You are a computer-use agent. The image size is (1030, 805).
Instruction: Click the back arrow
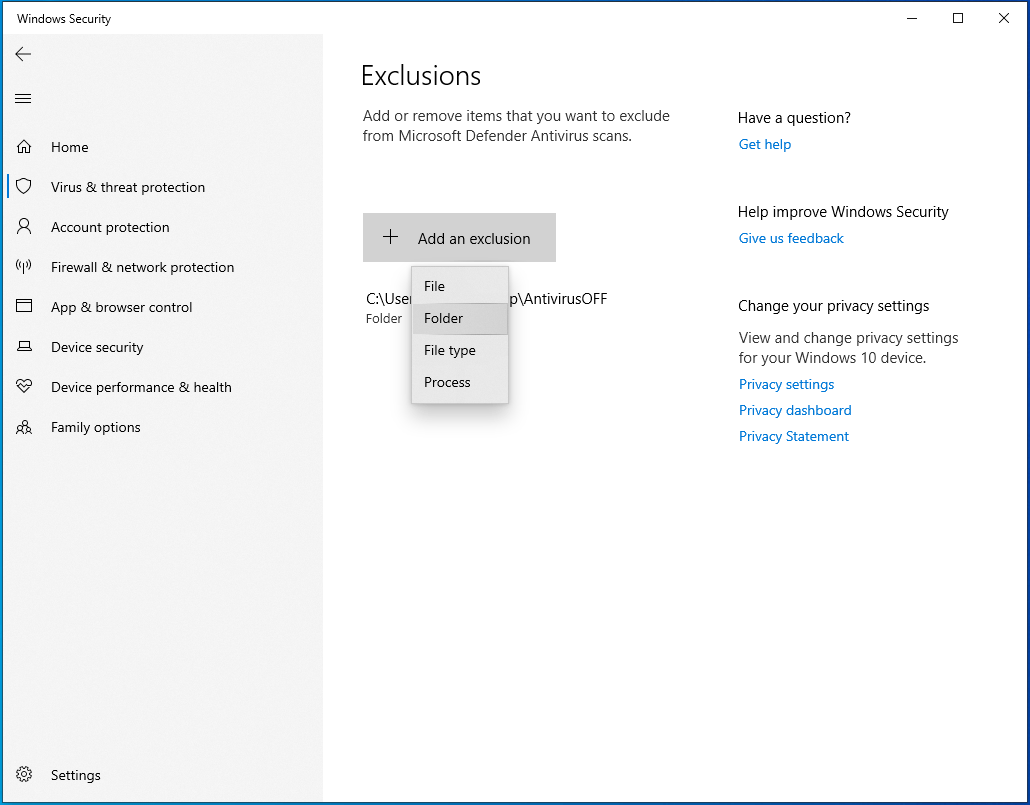click(23, 54)
